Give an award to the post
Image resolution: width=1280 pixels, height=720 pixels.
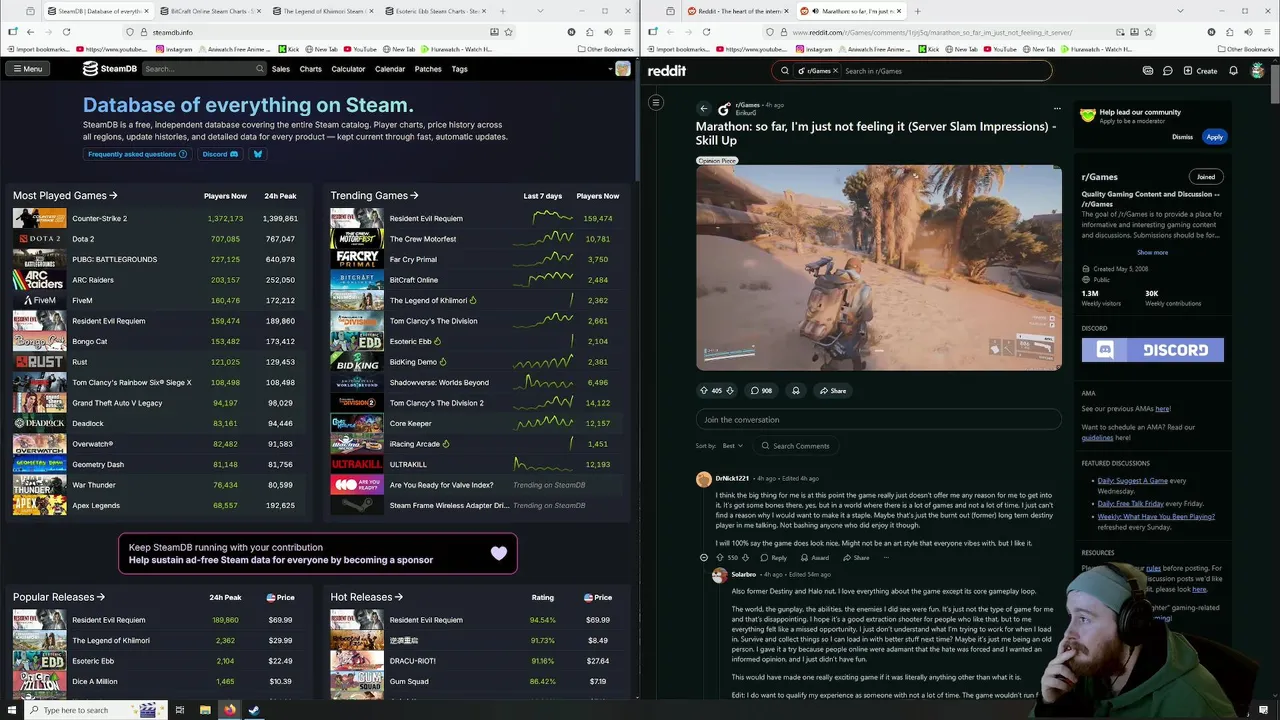coord(796,391)
